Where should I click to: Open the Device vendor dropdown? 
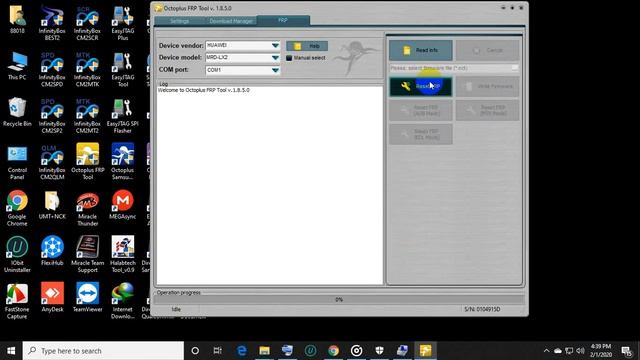(276, 45)
